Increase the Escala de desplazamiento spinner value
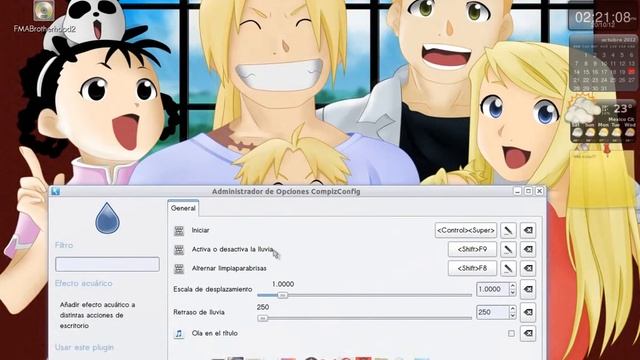 (x=513, y=286)
